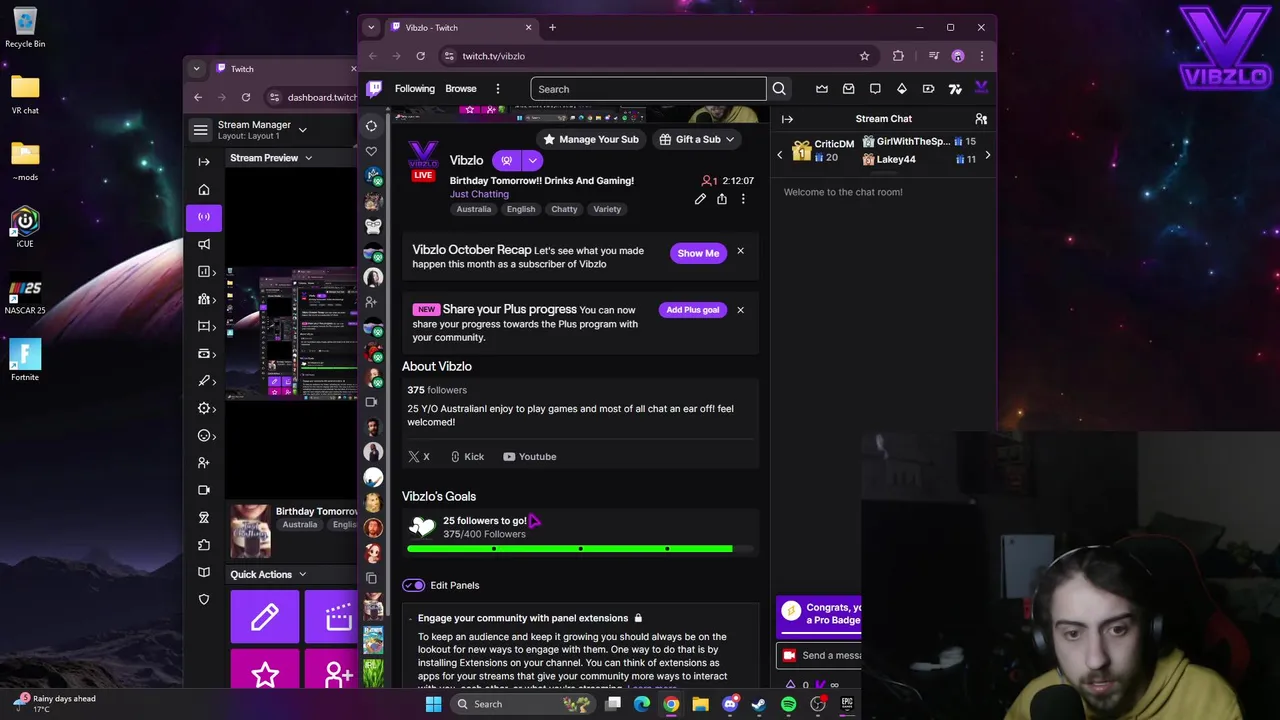
Task: Select the Stream Manager broadcast icon
Action: (x=204, y=217)
